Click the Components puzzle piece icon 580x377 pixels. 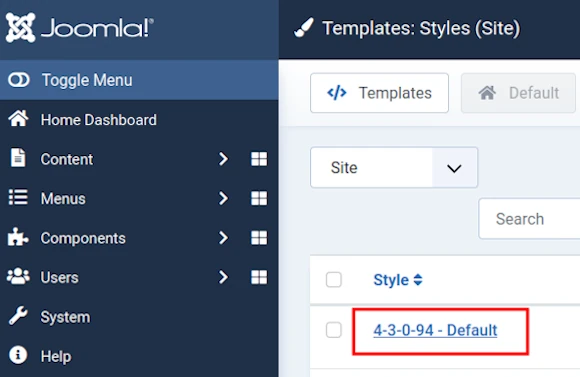[x=18, y=237]
